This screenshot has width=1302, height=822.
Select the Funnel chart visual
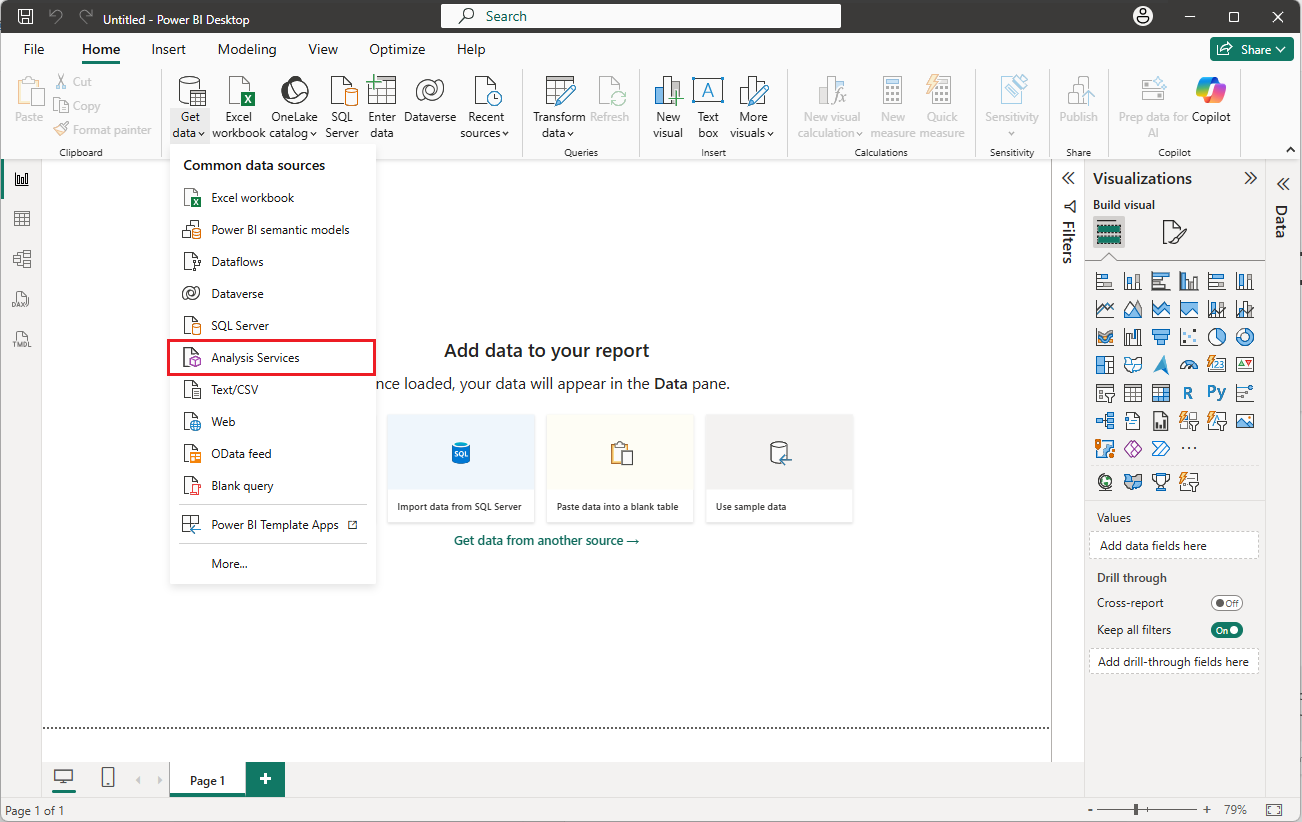click(x=1161, y=337)
